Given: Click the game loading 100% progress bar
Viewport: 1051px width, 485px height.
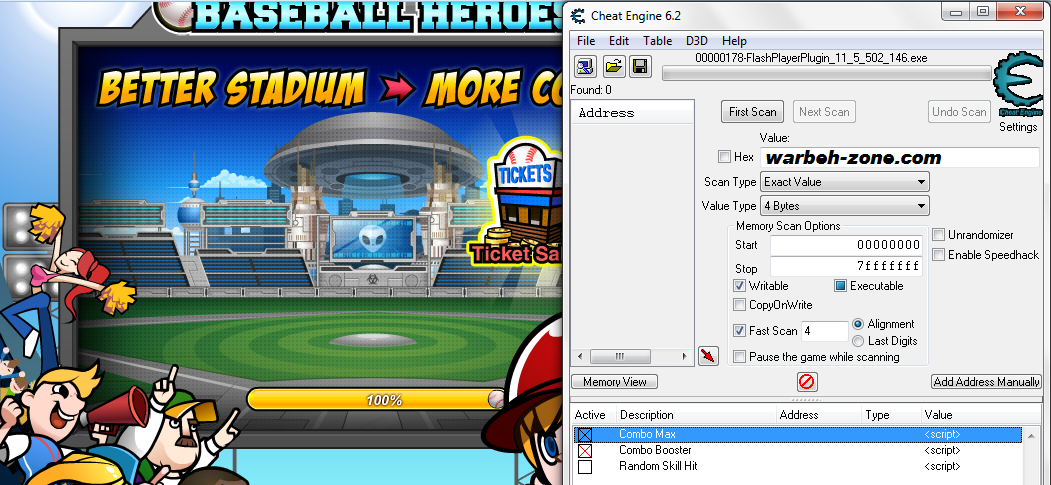Looking at the screenshot, I should tap(375, 400).
